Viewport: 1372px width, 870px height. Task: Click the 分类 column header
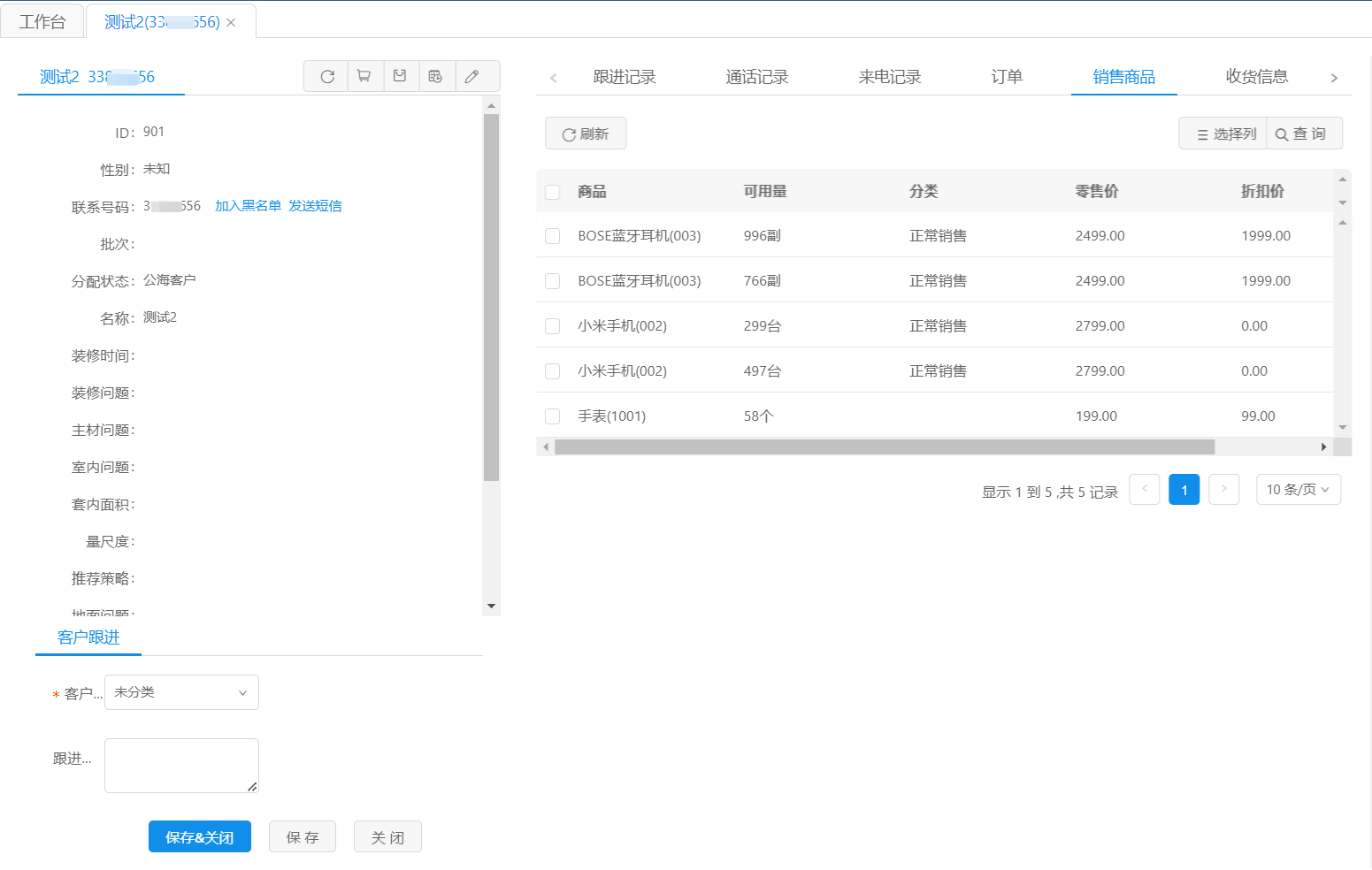[924, 192]
